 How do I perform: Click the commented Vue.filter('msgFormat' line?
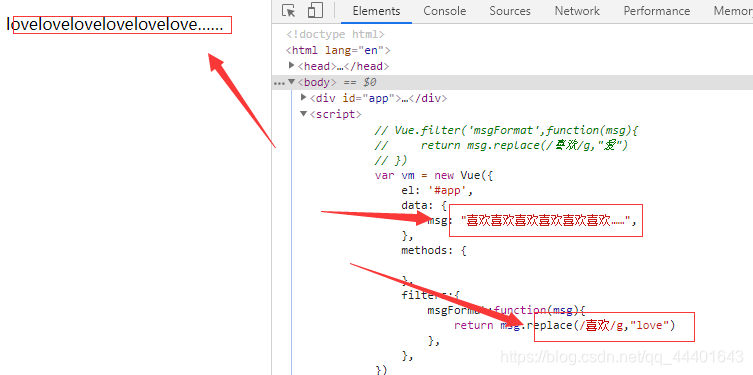pos(505,130)
